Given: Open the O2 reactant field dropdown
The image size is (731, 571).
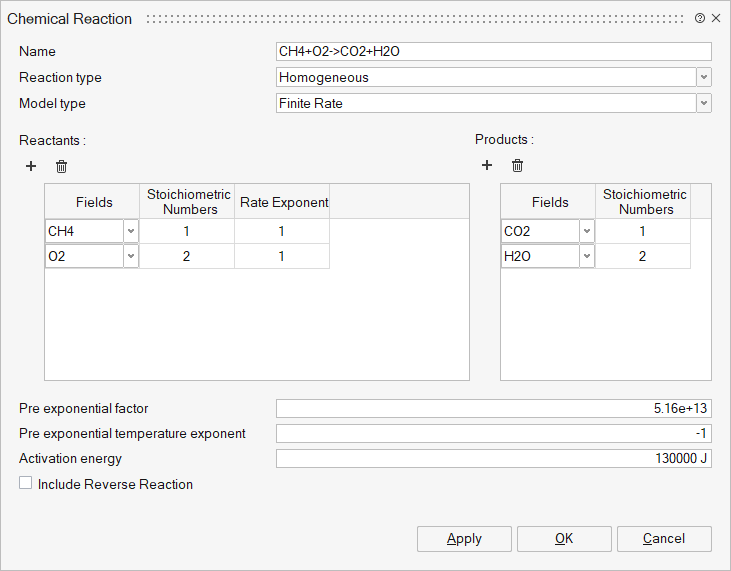Looking at the screenshot, I should click(x=130, y=257).
